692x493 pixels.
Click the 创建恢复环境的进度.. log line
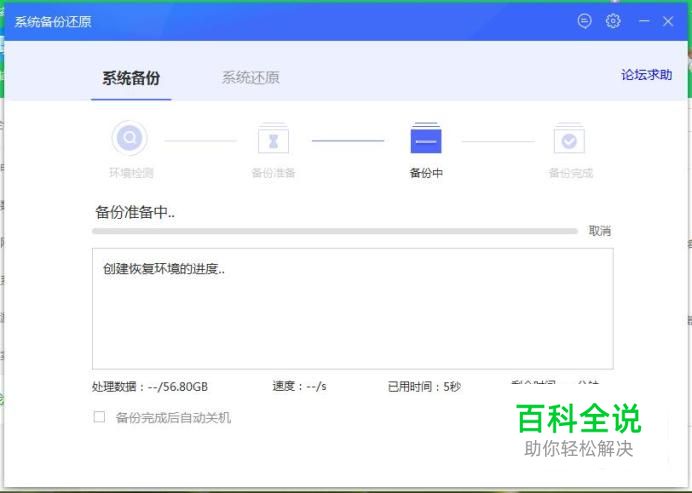tap(164, 269)
